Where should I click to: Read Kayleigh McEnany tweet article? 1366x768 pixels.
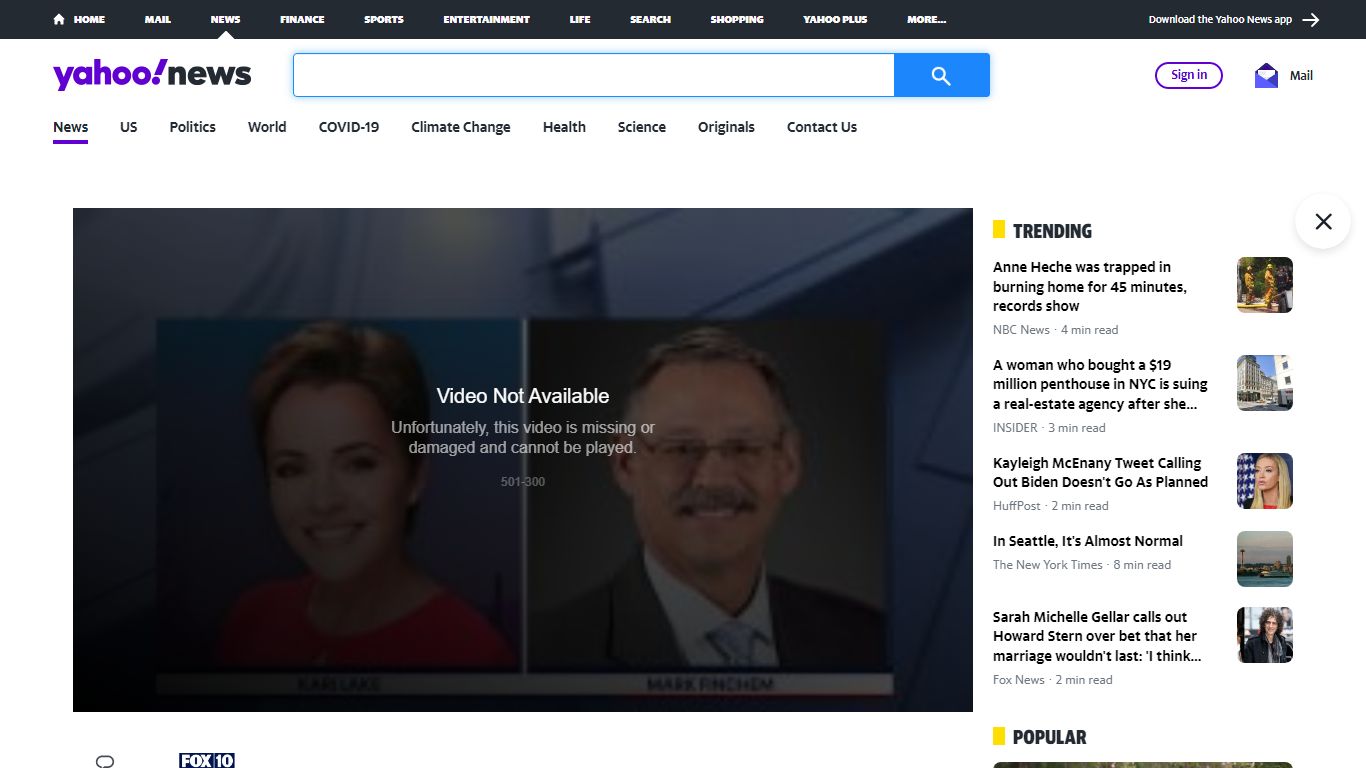point(1100,472)
